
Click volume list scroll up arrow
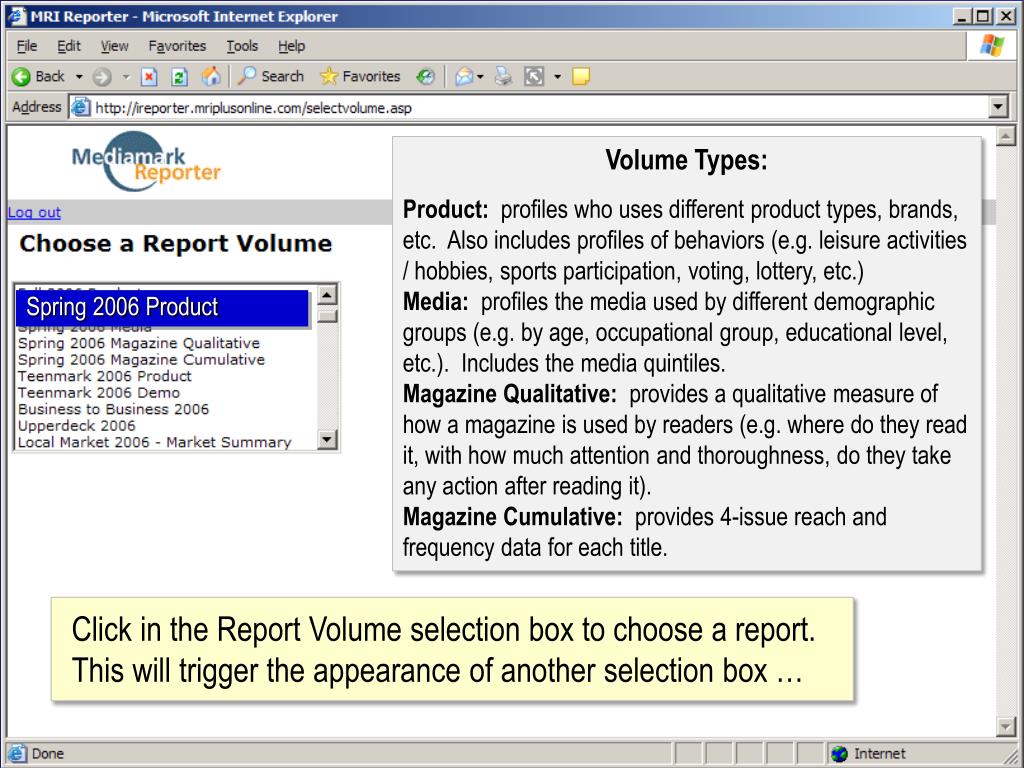coord(327,295)
